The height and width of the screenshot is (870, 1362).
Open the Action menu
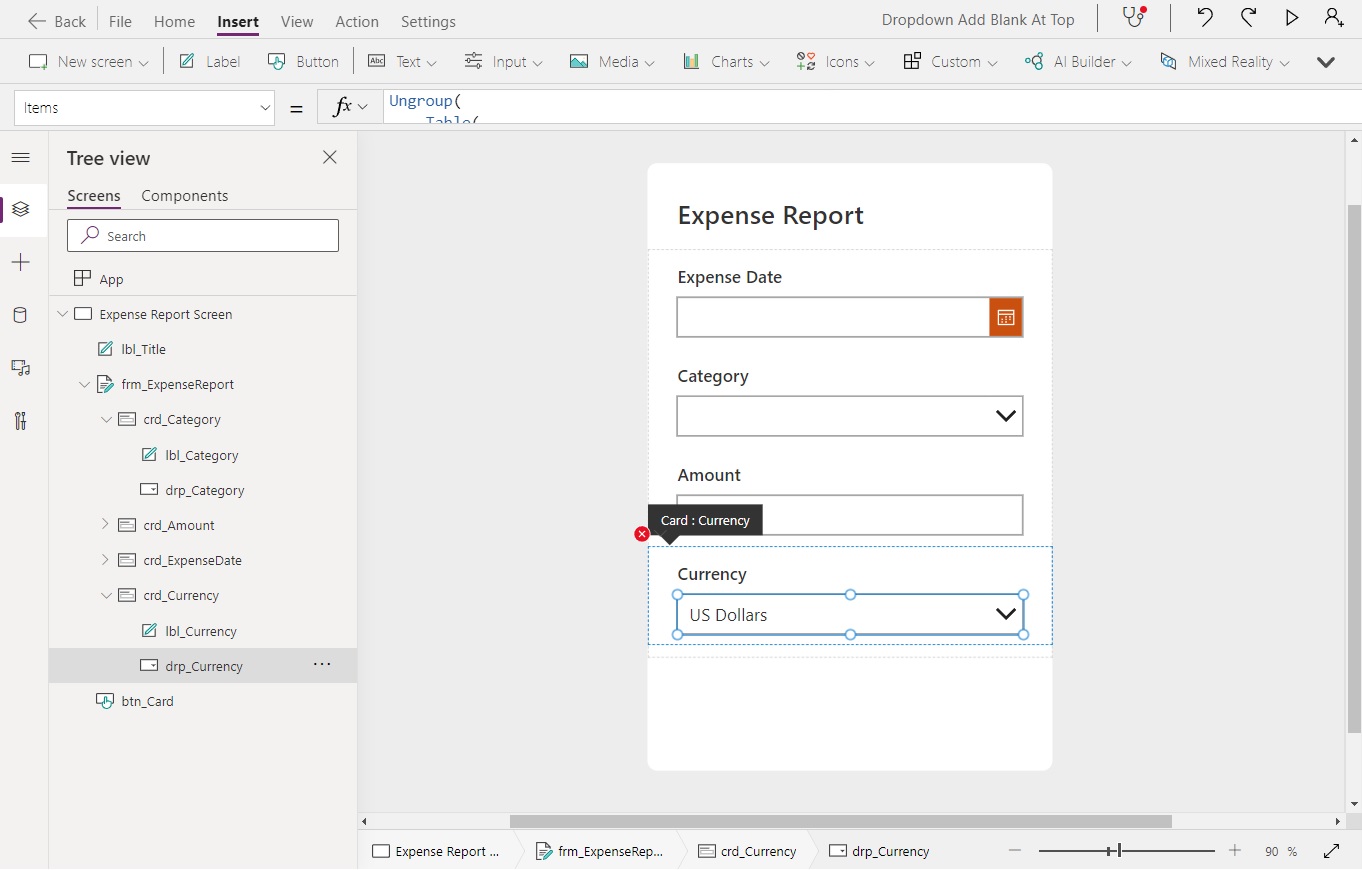[x=356, y=21]
